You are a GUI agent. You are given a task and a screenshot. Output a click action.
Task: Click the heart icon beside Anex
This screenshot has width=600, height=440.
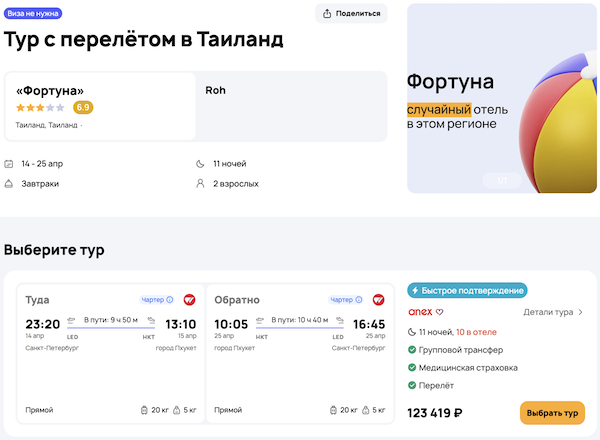pos(439,312)
